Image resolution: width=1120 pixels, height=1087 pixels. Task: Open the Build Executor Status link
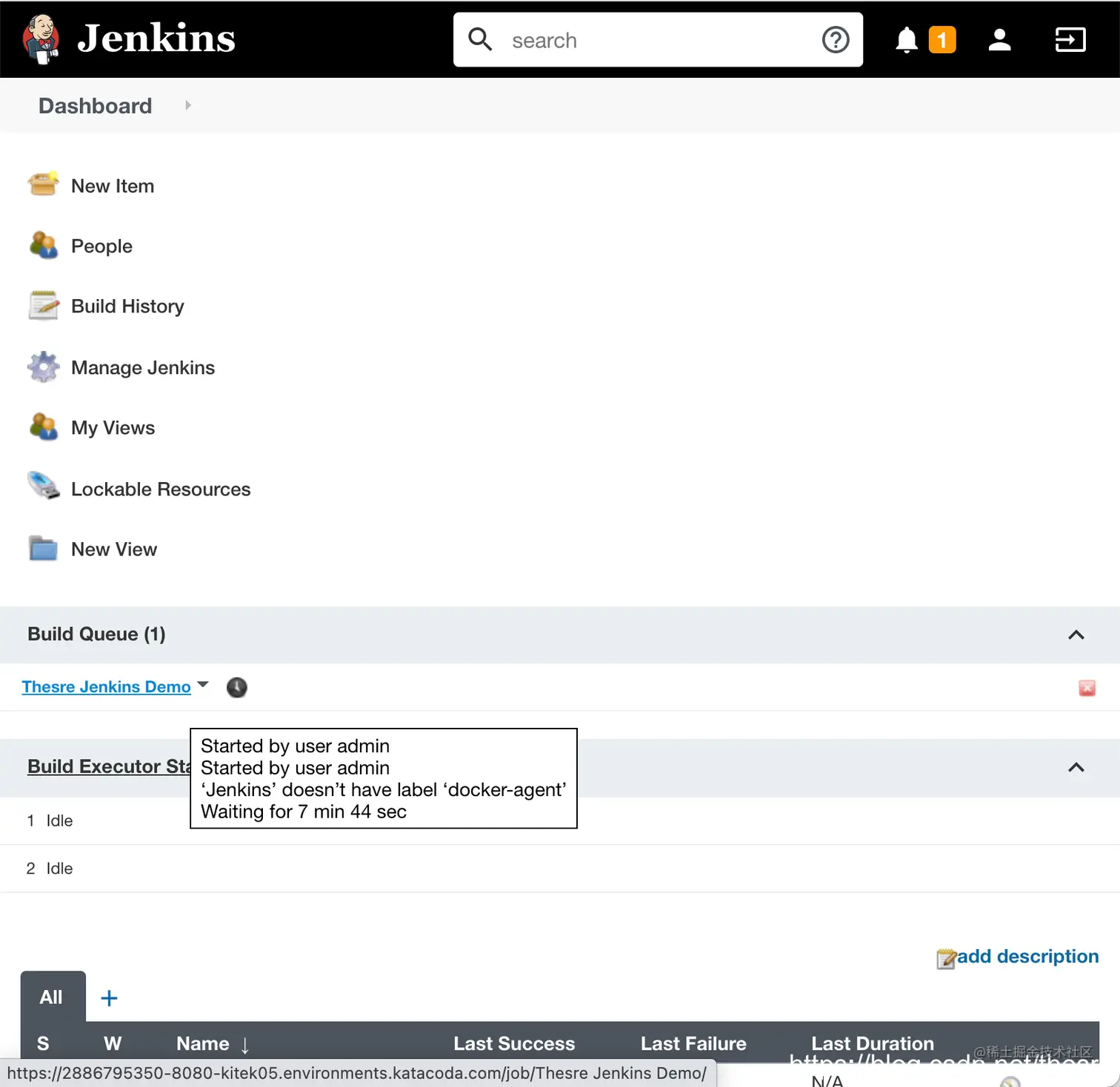[109, 766]
